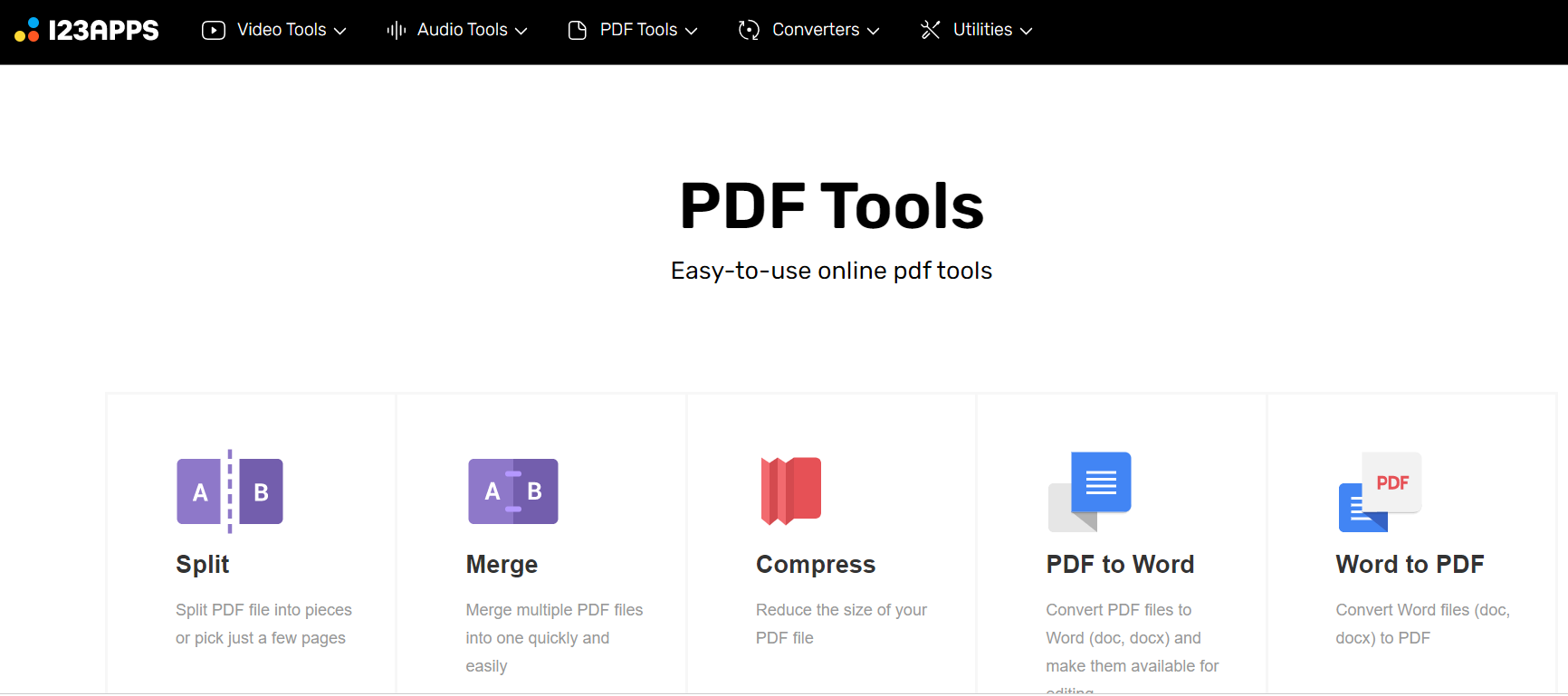Open the Merge tool heading link
This screenshot has height=696, width=1568.
coord(502,565)
